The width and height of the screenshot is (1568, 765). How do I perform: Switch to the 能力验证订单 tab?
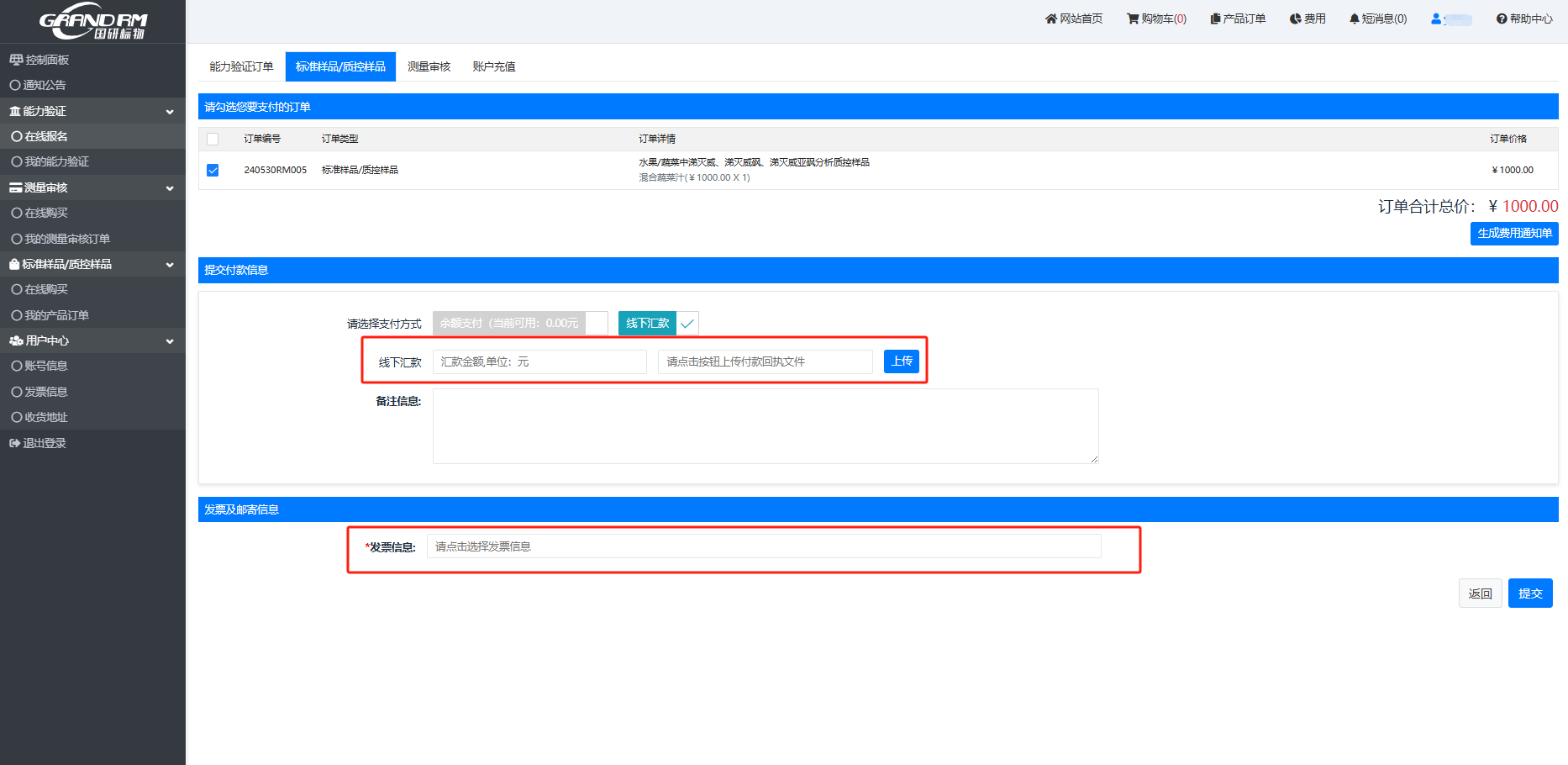pos(241,66)
